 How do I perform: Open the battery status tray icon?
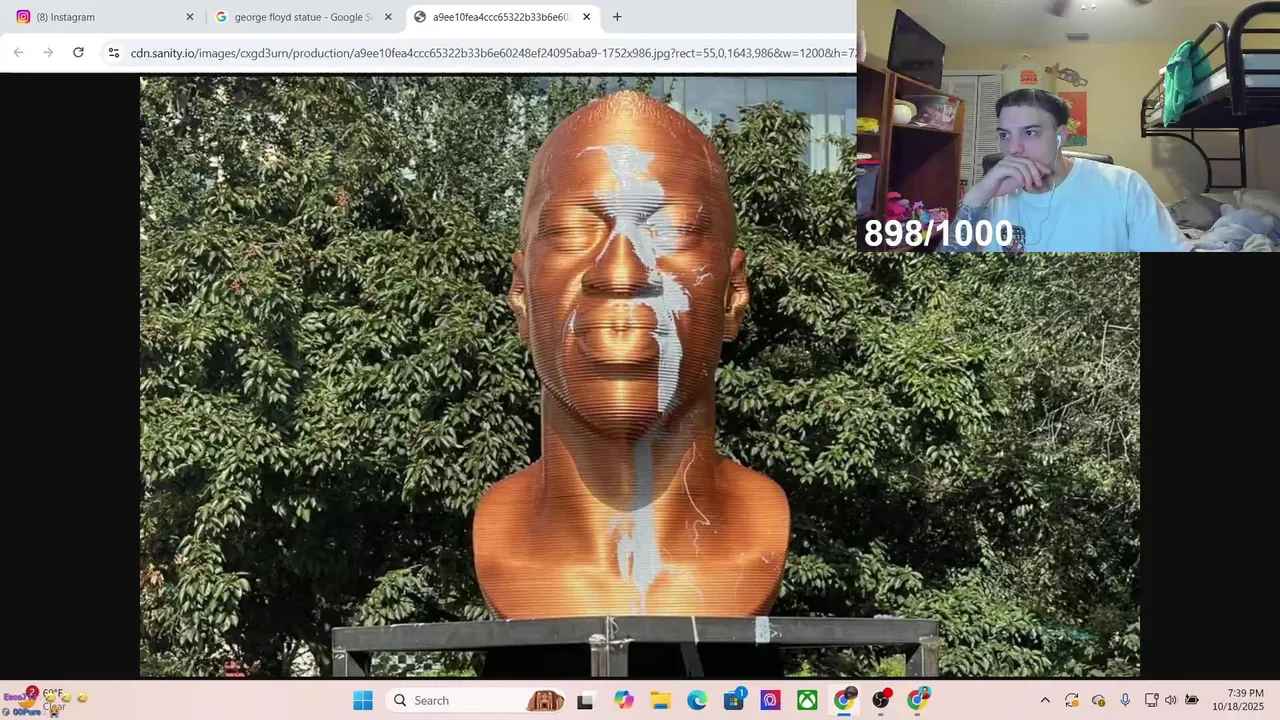(1192, 700)
